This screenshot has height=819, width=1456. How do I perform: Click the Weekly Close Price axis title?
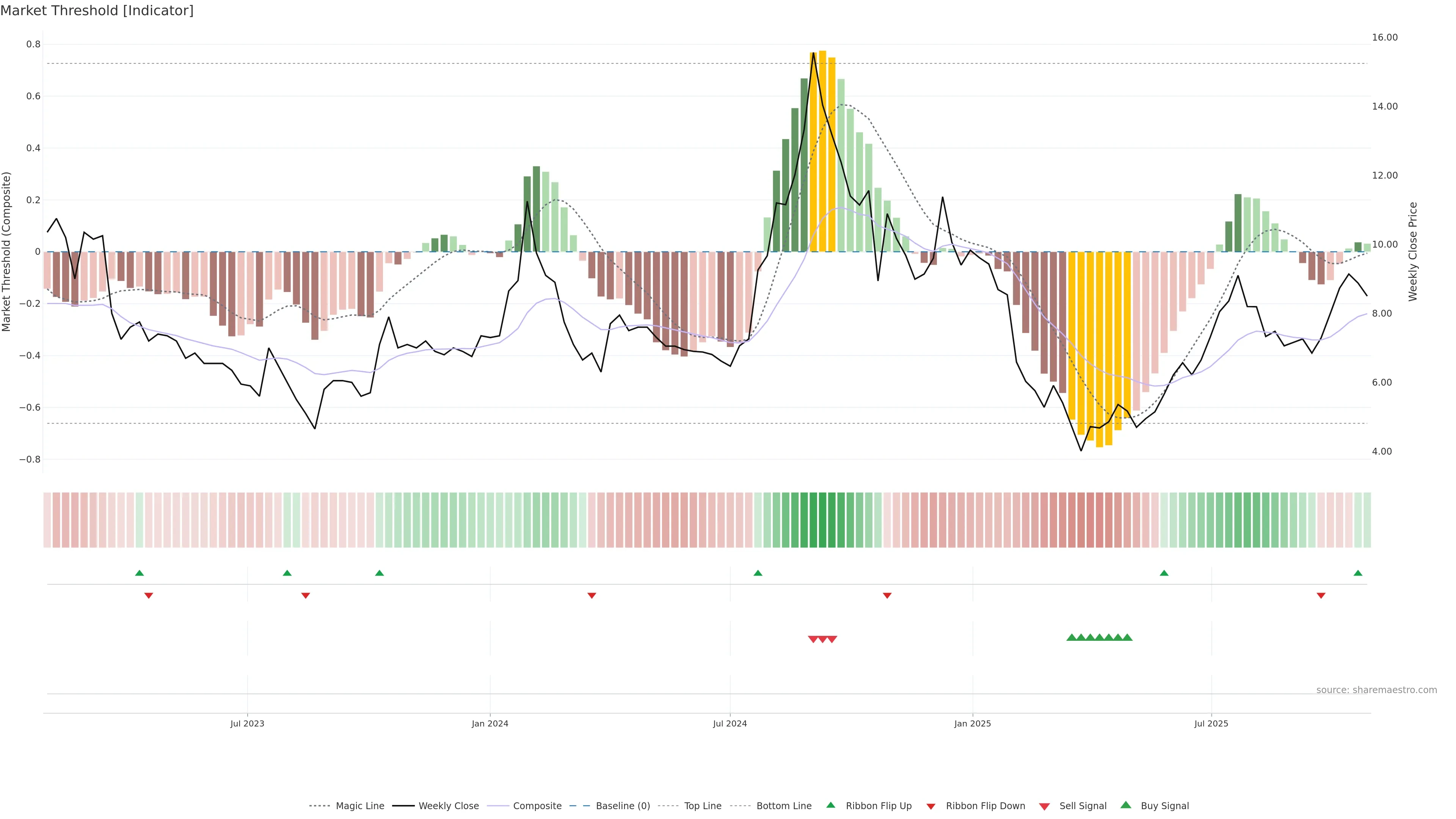pos(1413,251)
